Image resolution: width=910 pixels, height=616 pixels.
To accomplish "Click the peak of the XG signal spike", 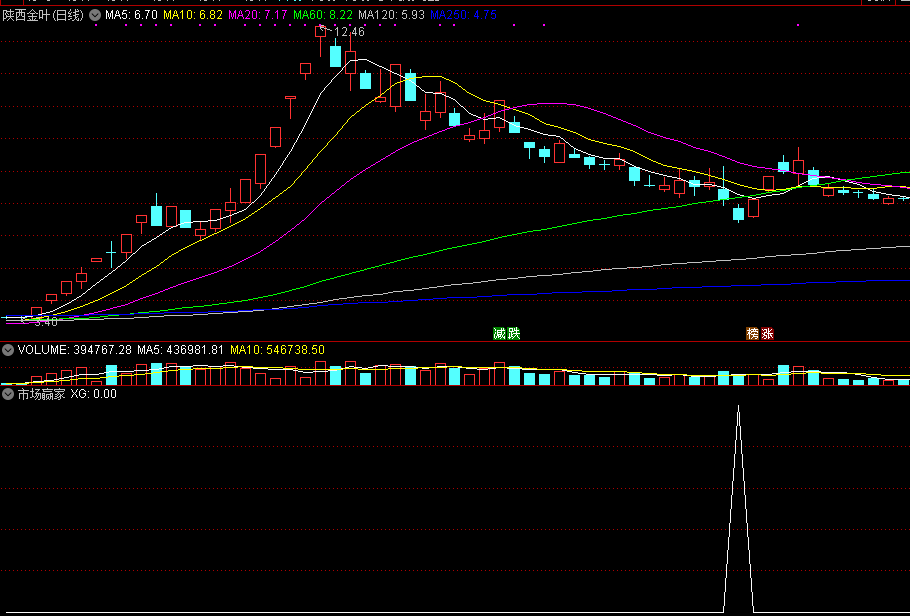I will [738, 406].
